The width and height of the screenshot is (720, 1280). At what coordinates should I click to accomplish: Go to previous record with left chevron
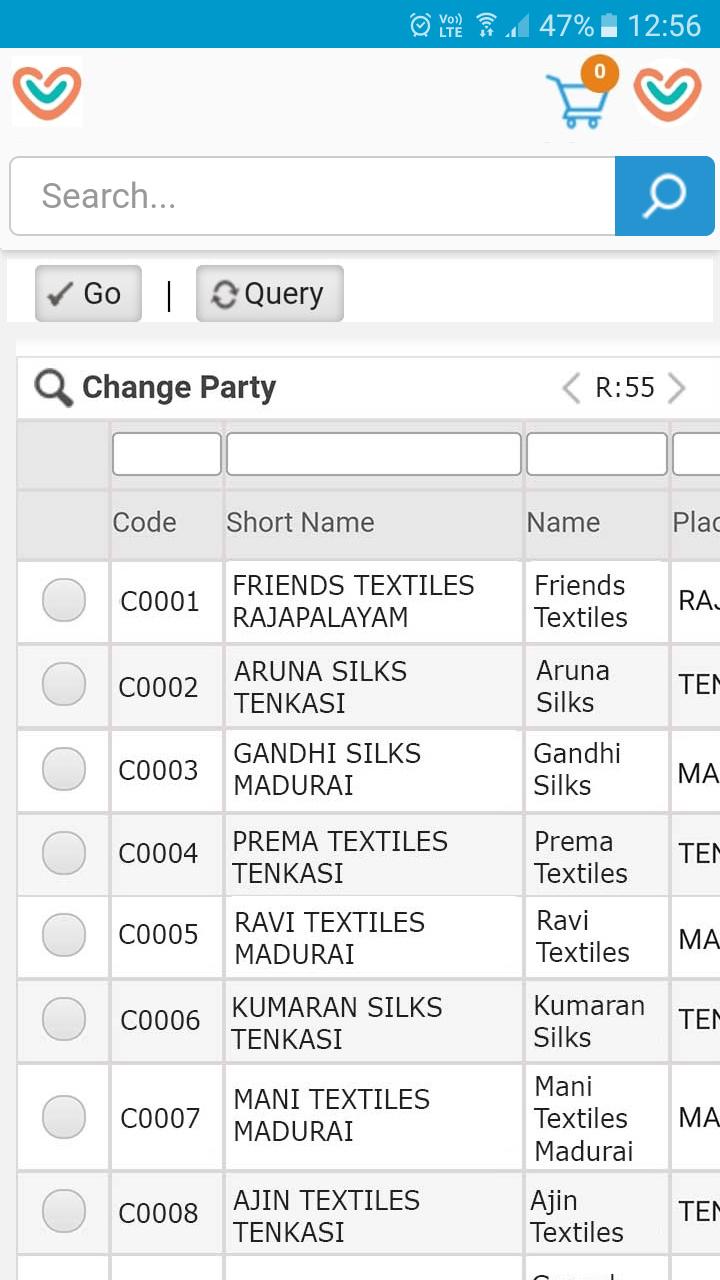[571, 388]
